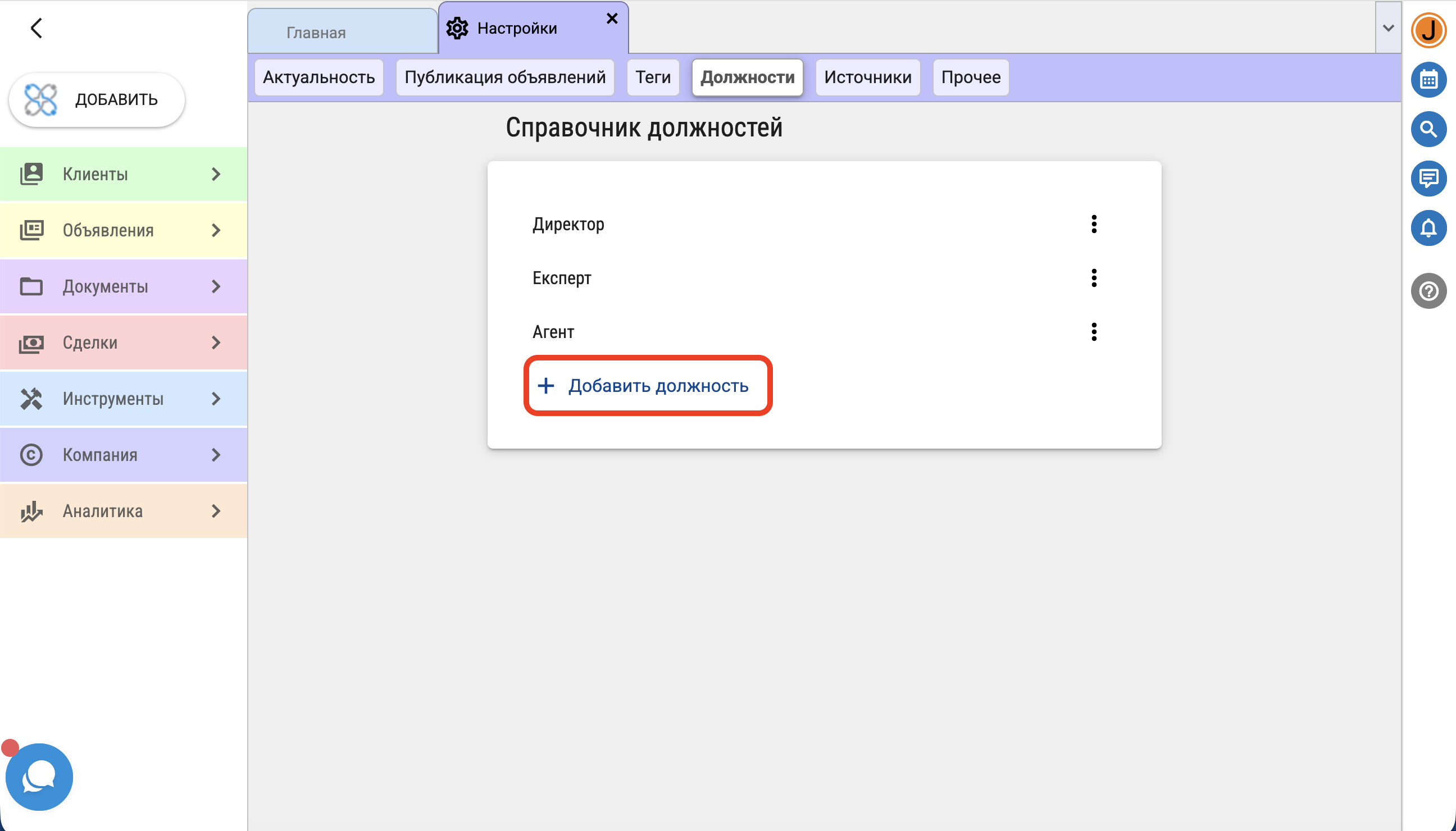
Task: Close the Настройки tab
Action: (612, 19)
